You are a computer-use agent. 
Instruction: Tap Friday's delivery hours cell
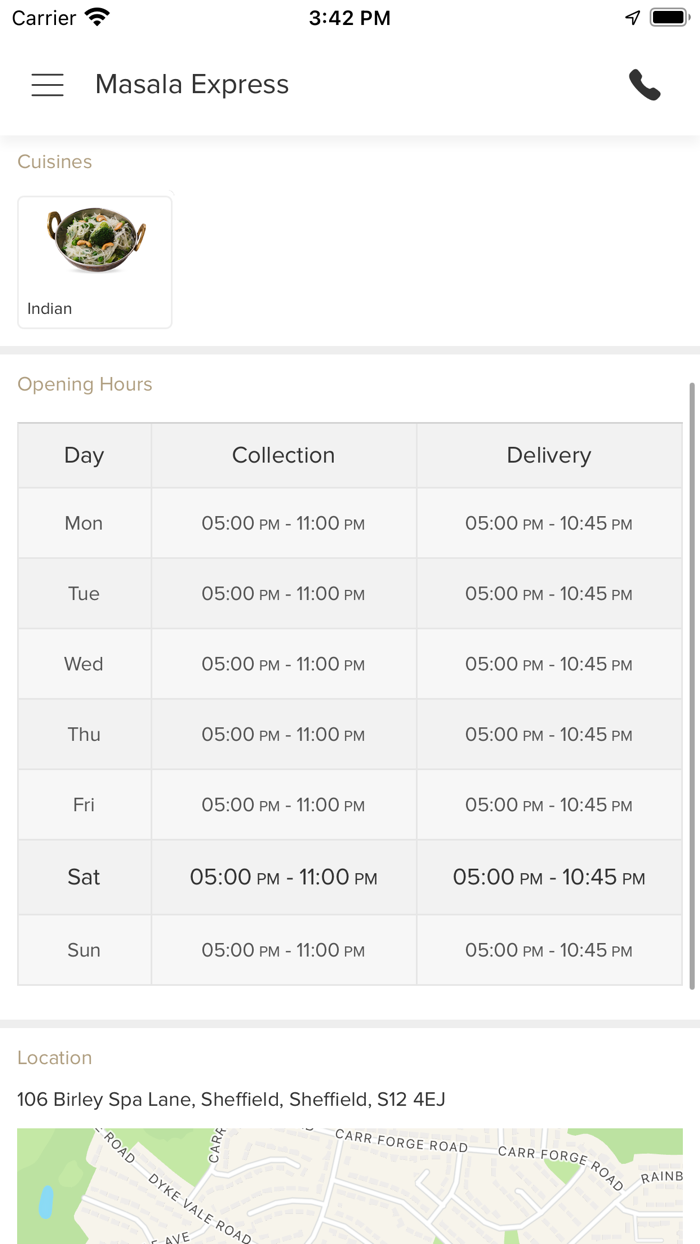pyautogui.click(x=549, y=805)
